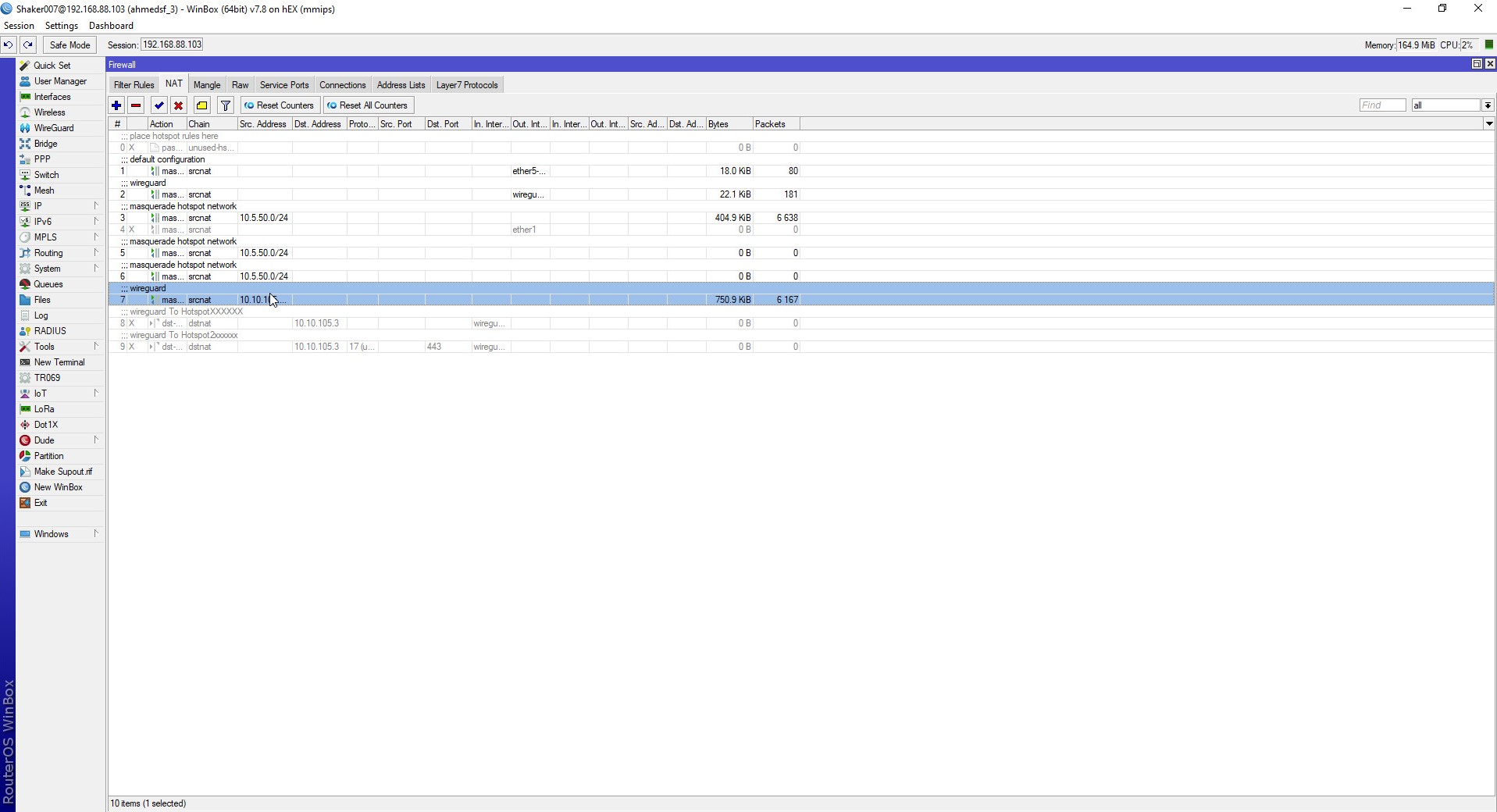Viewport: 1497px width, 812px height.
Task: Expand the IP submenu
Action: 61,206
